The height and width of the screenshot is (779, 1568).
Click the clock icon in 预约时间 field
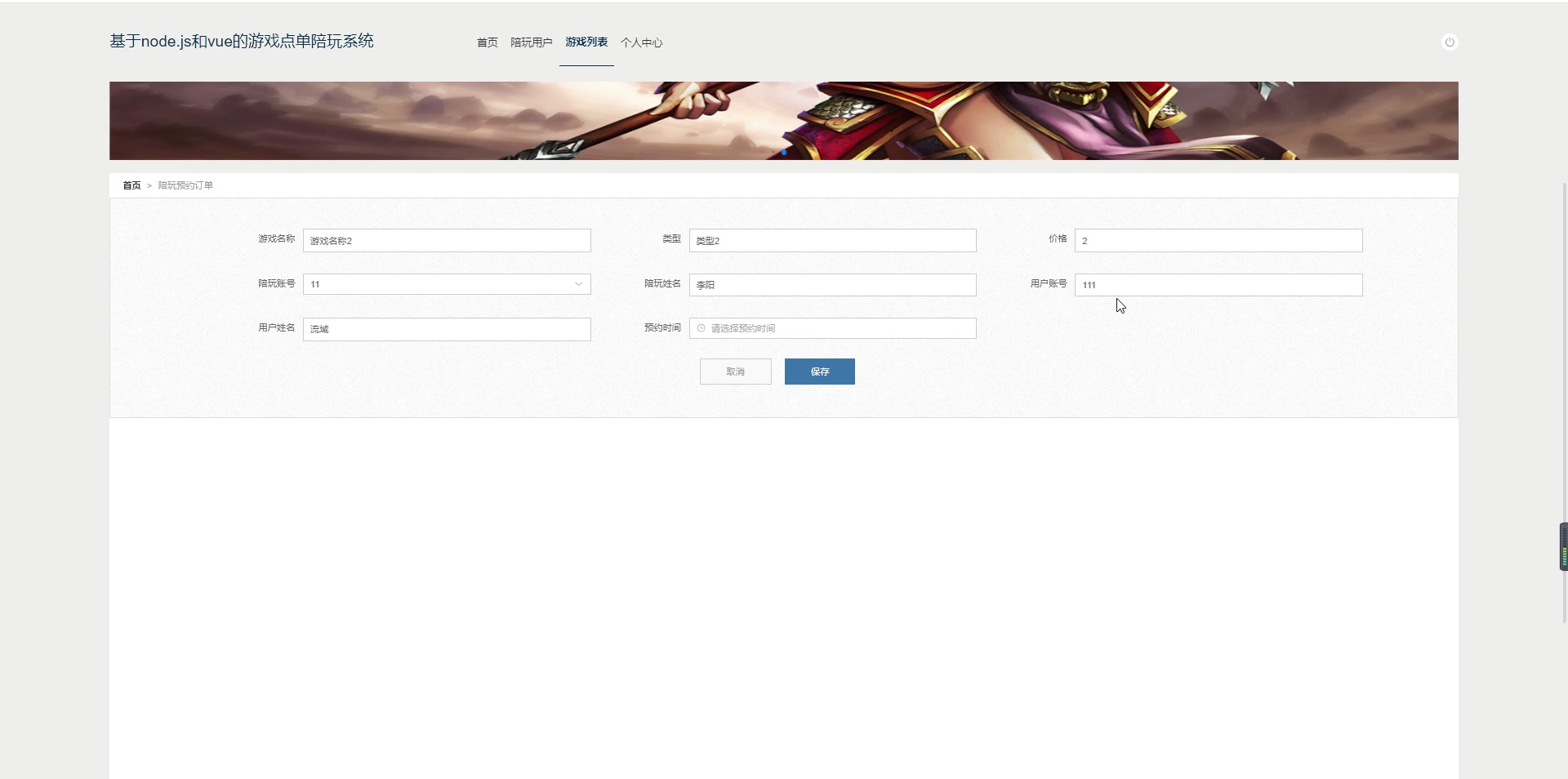click(x=701, y=328)
